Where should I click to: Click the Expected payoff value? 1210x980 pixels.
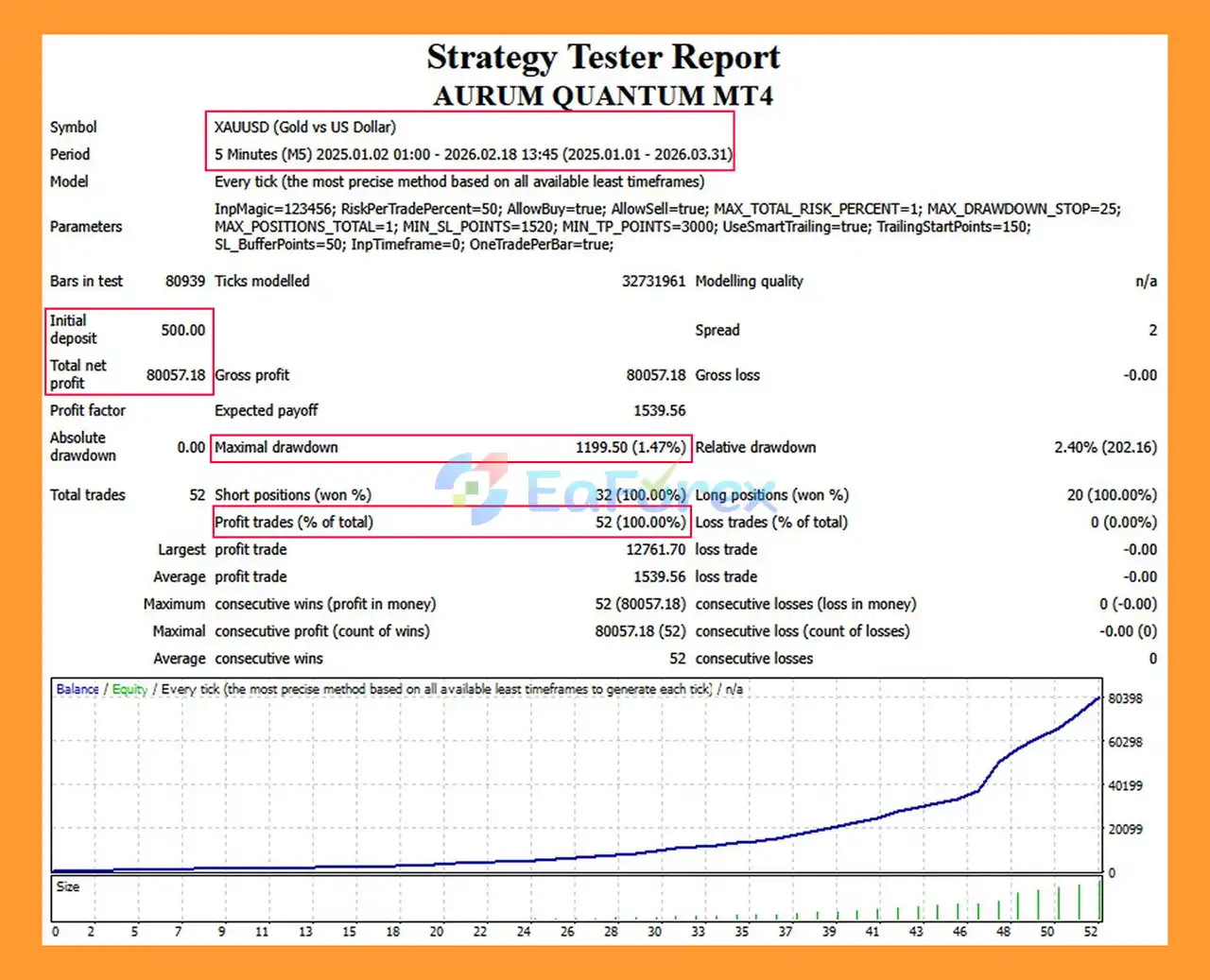coord(659,410)
